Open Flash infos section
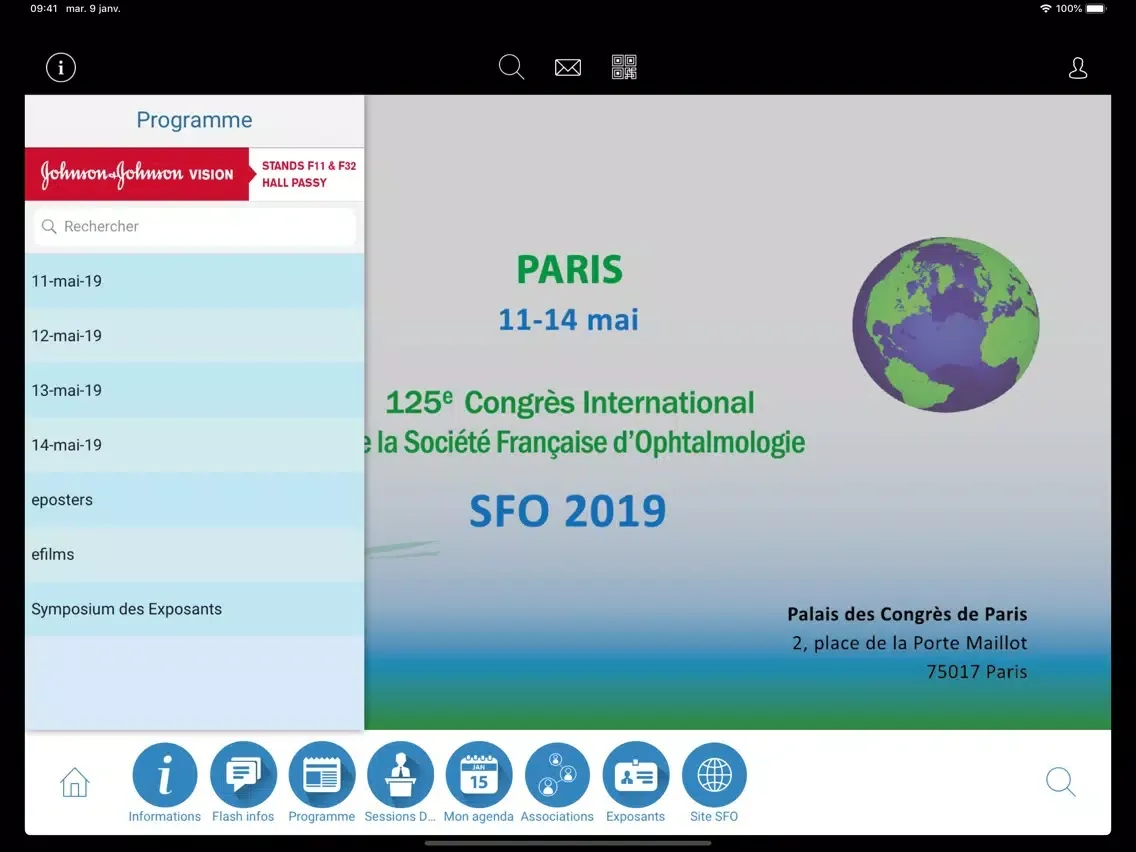This screenshot has height=852, width=1136. tap(243, 775)
